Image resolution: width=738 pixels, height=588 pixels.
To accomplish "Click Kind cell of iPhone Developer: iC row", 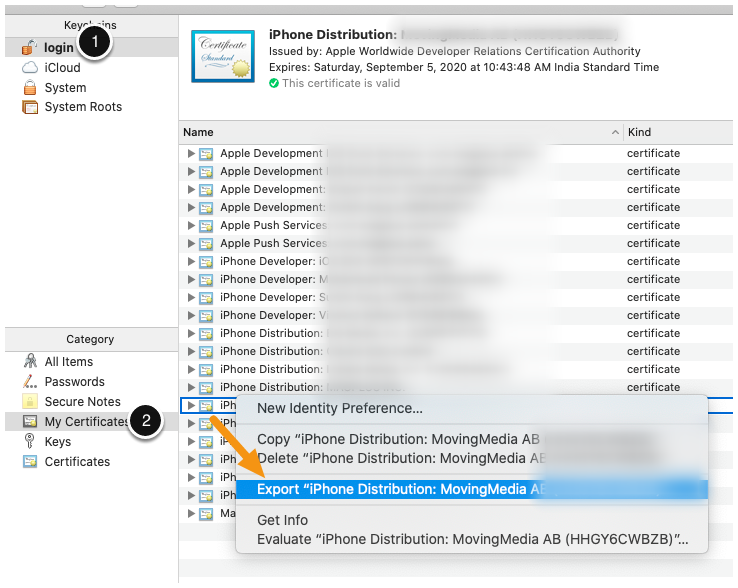I will 653,261.
